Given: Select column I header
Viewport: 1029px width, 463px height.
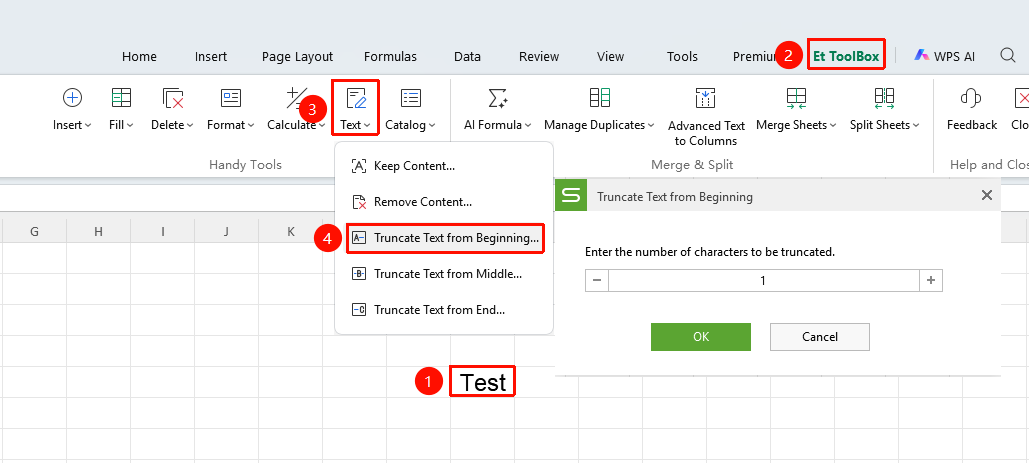Looking at the screenshot, I should 162,231.
